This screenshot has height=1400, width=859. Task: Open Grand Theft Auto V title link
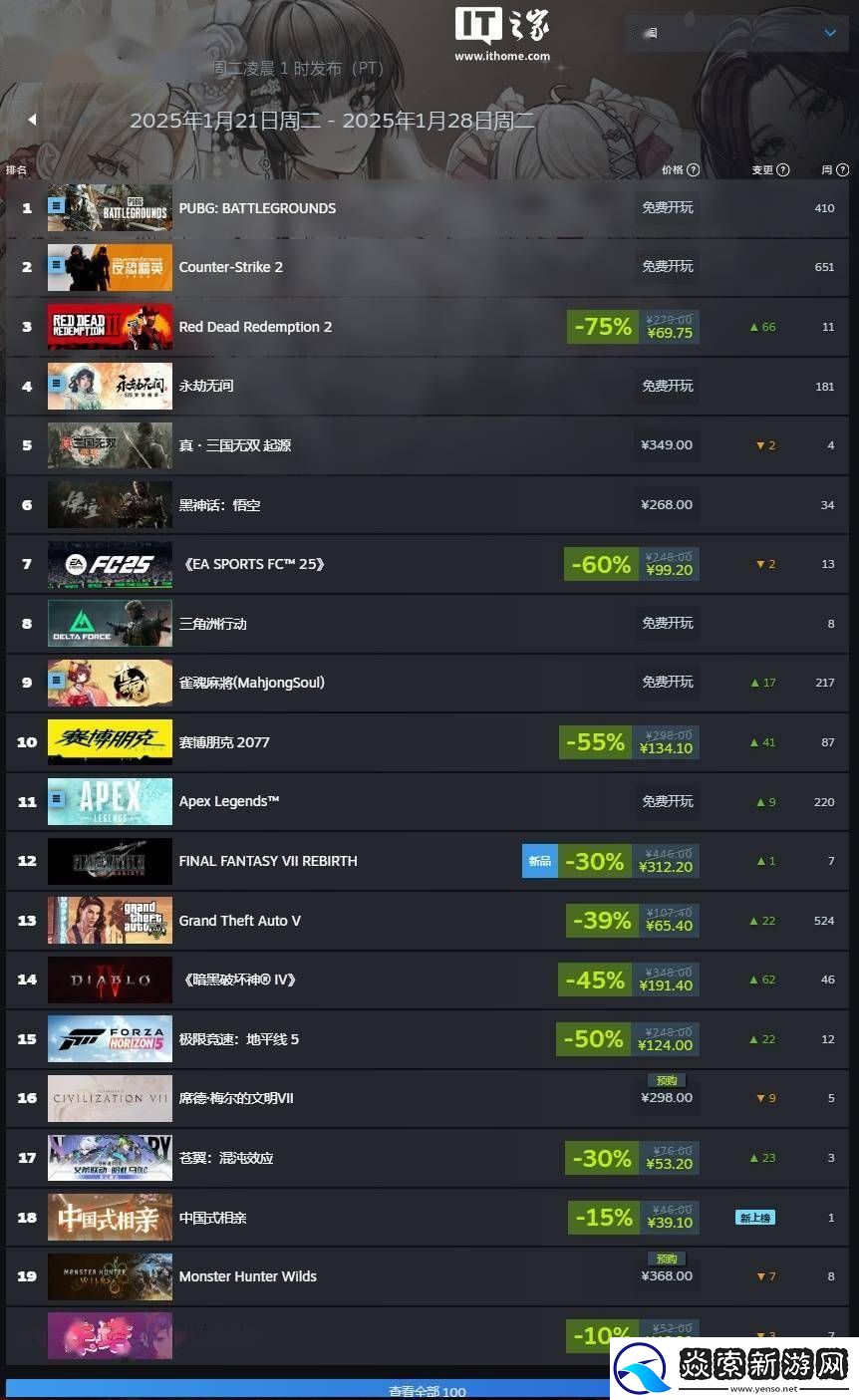[x=239, y=921]
